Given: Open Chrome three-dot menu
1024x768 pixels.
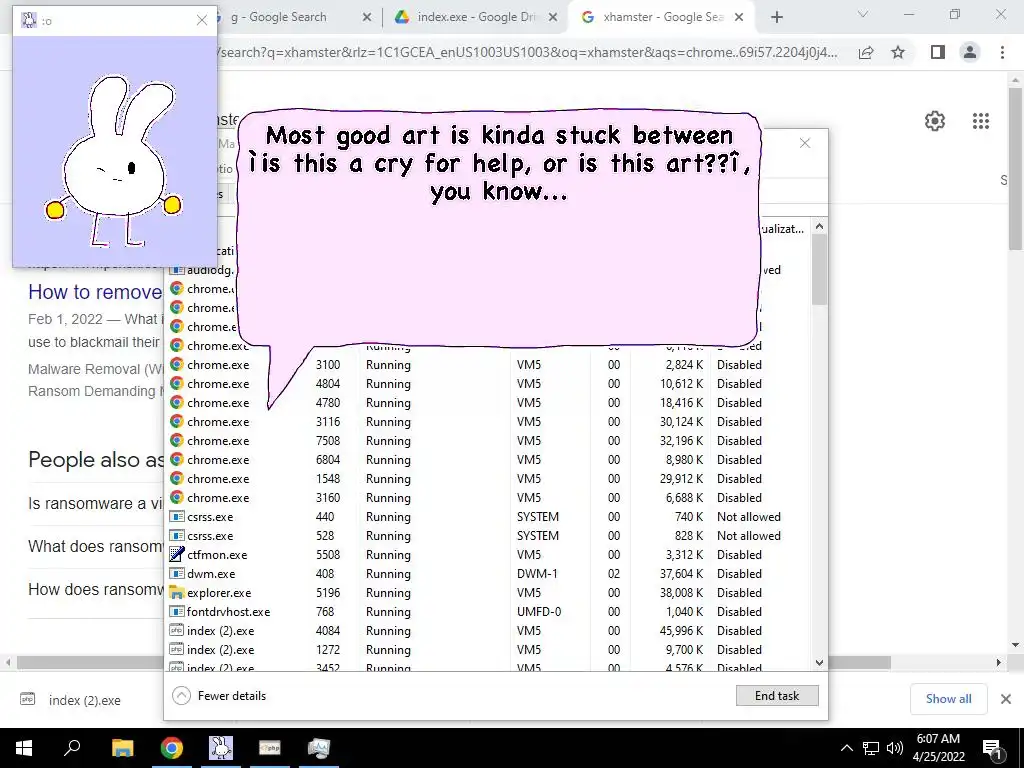Looking at the screenshot, I should coord(1002,52).
